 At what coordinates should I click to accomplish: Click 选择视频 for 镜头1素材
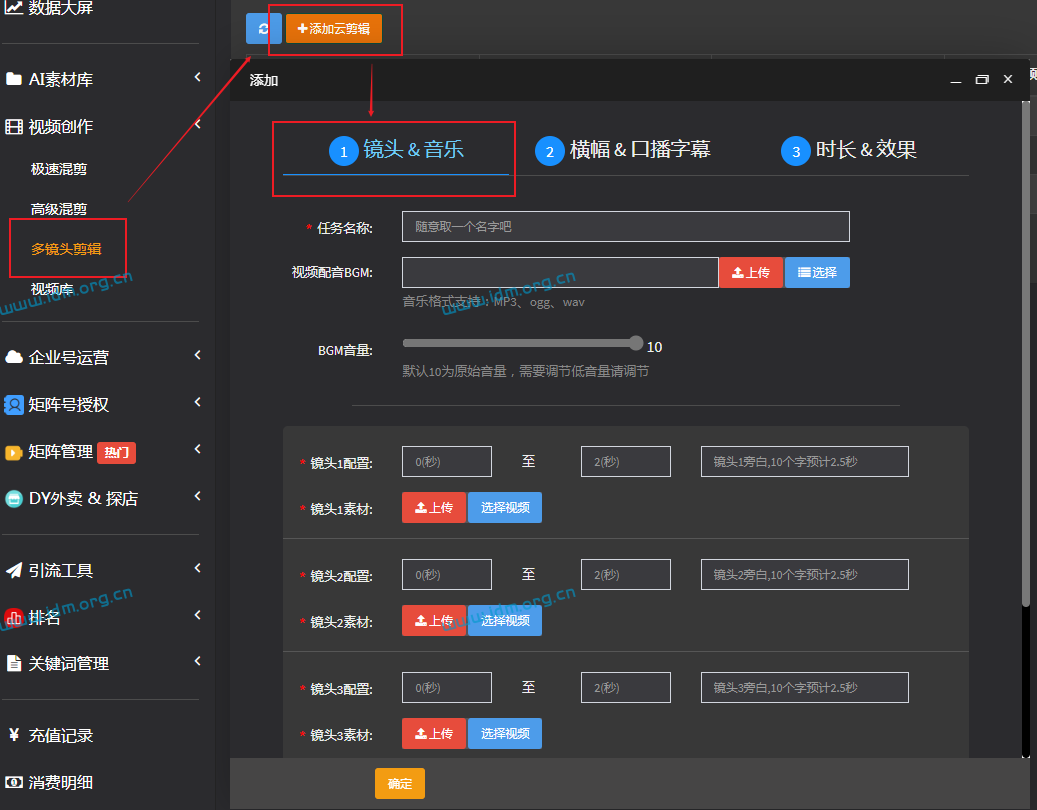505,507
